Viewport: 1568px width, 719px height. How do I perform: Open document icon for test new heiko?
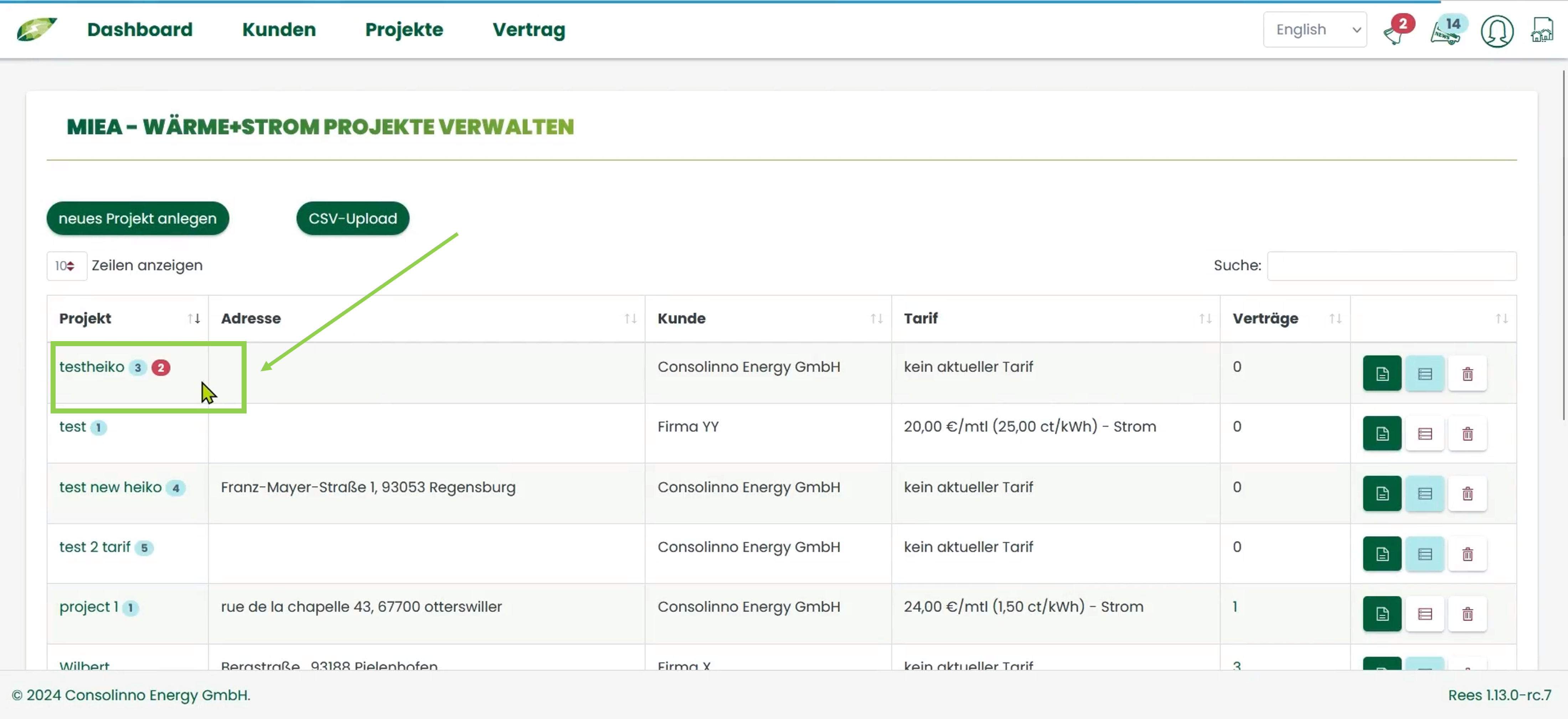click(1382, 493)
